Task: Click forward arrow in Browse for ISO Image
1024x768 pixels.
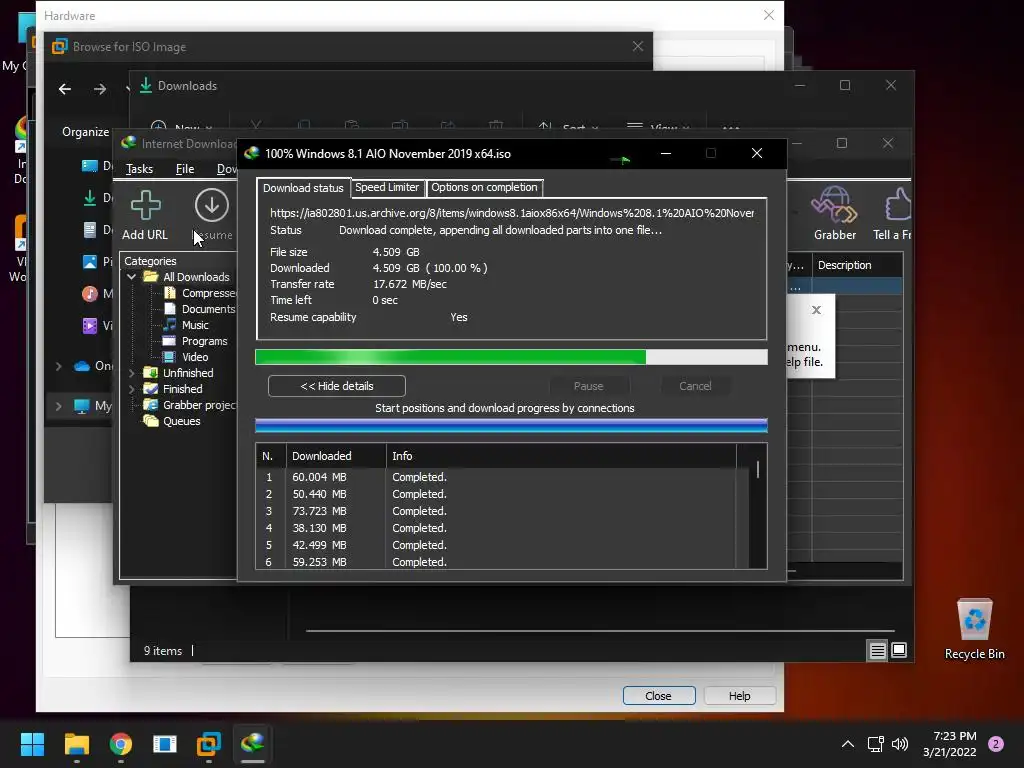Action: tap(100, 89)
